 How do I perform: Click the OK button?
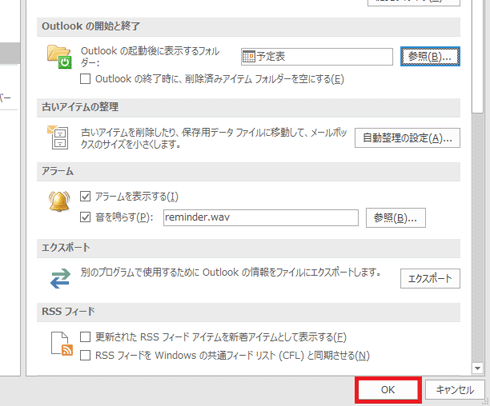click(388, 390)
